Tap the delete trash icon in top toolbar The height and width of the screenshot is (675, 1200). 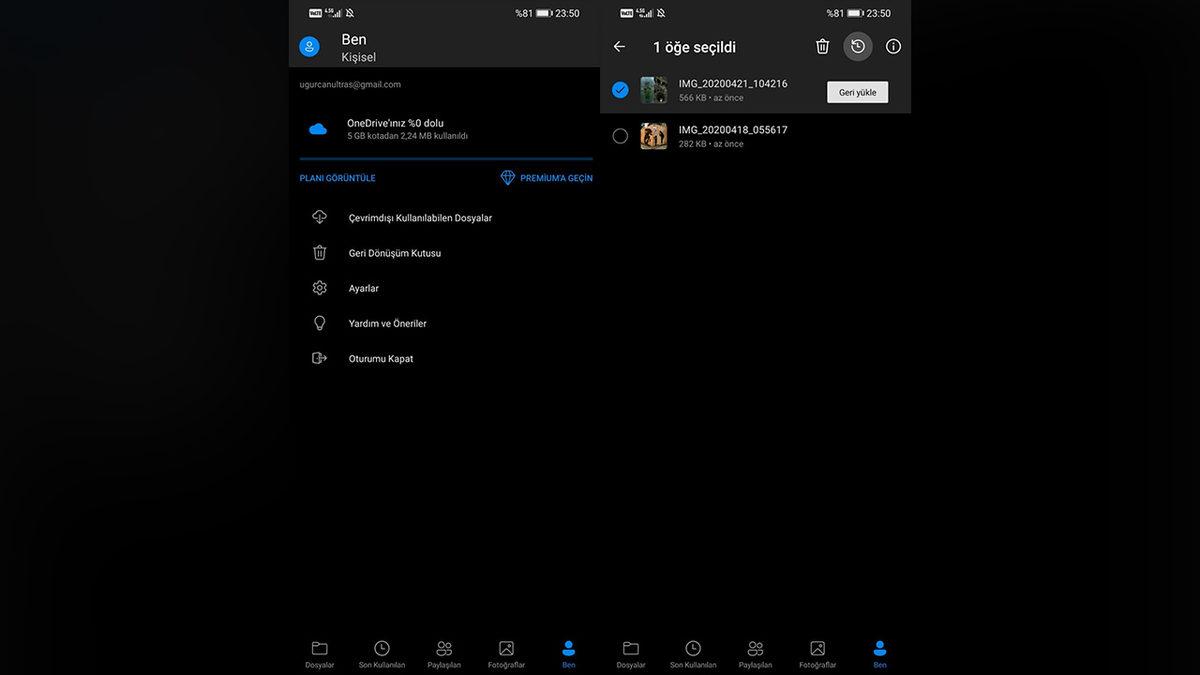(822, 47)
